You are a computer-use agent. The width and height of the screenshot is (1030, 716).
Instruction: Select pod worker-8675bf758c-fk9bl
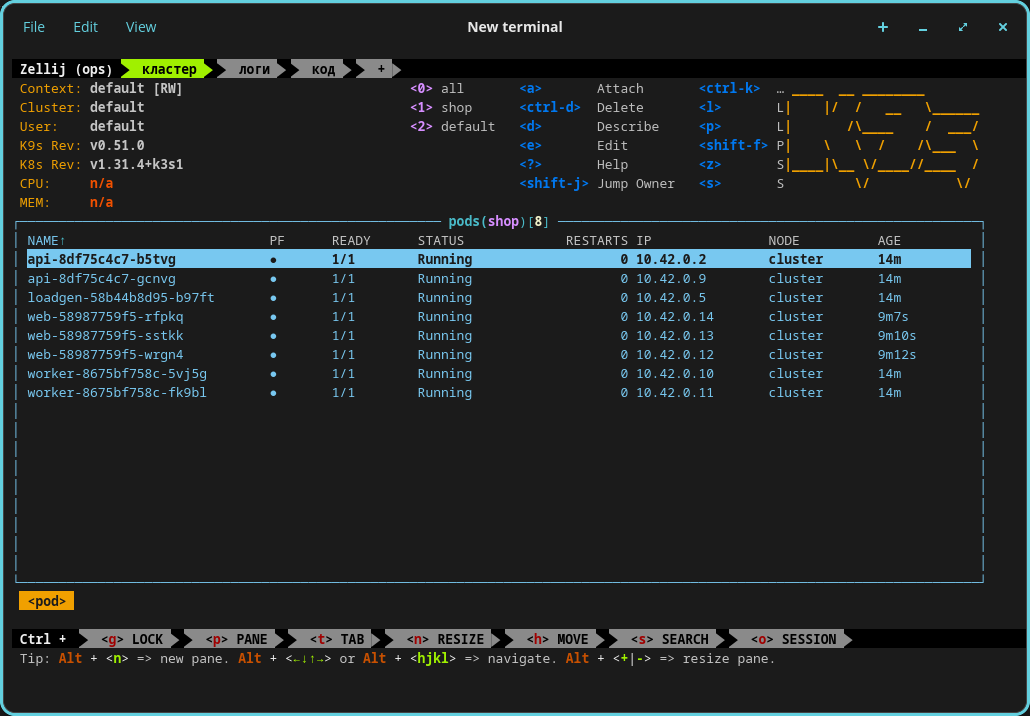click(499, 393)
